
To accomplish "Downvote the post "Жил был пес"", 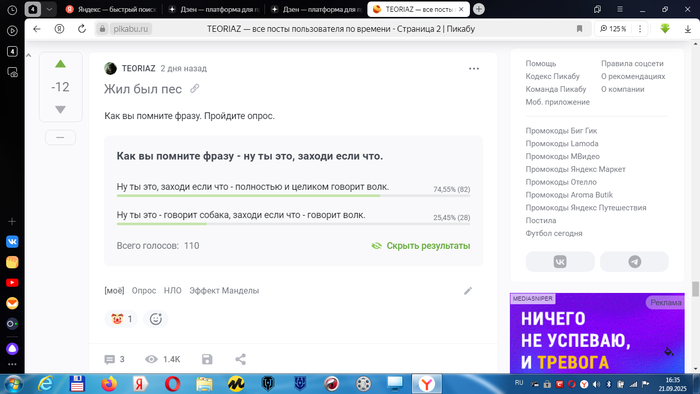I will 60,109.
